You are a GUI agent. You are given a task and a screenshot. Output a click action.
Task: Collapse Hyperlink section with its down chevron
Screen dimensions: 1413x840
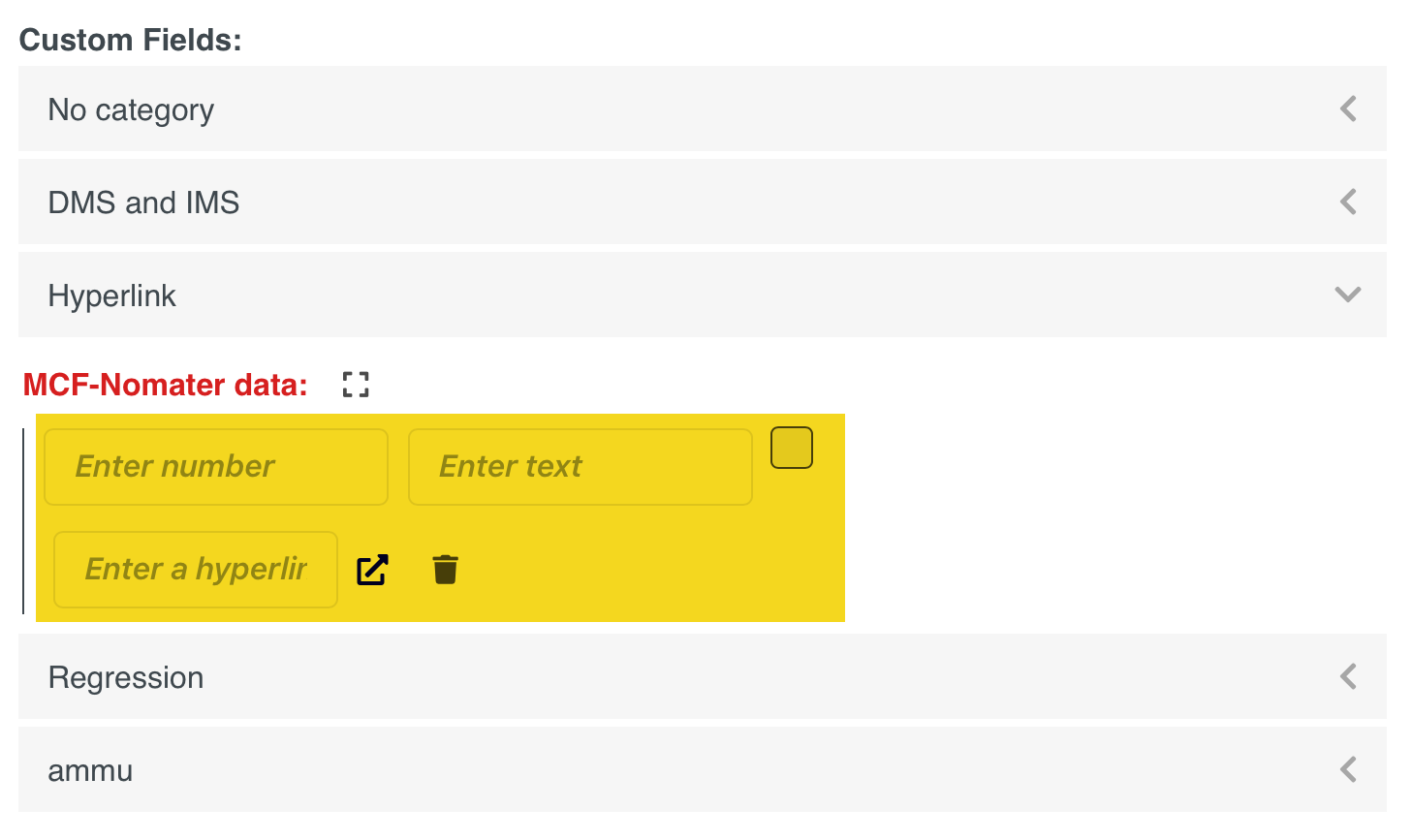(x=1347, y=295)
